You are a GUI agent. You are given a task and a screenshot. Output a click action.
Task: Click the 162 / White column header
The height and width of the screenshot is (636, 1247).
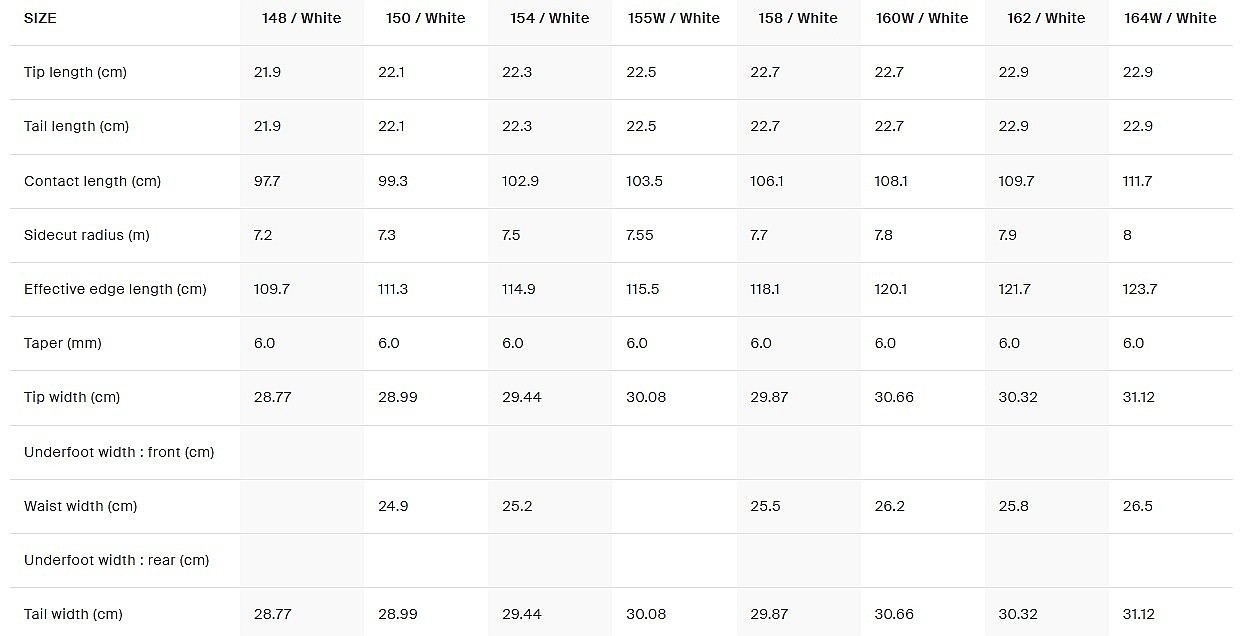tap(1045, 18)
